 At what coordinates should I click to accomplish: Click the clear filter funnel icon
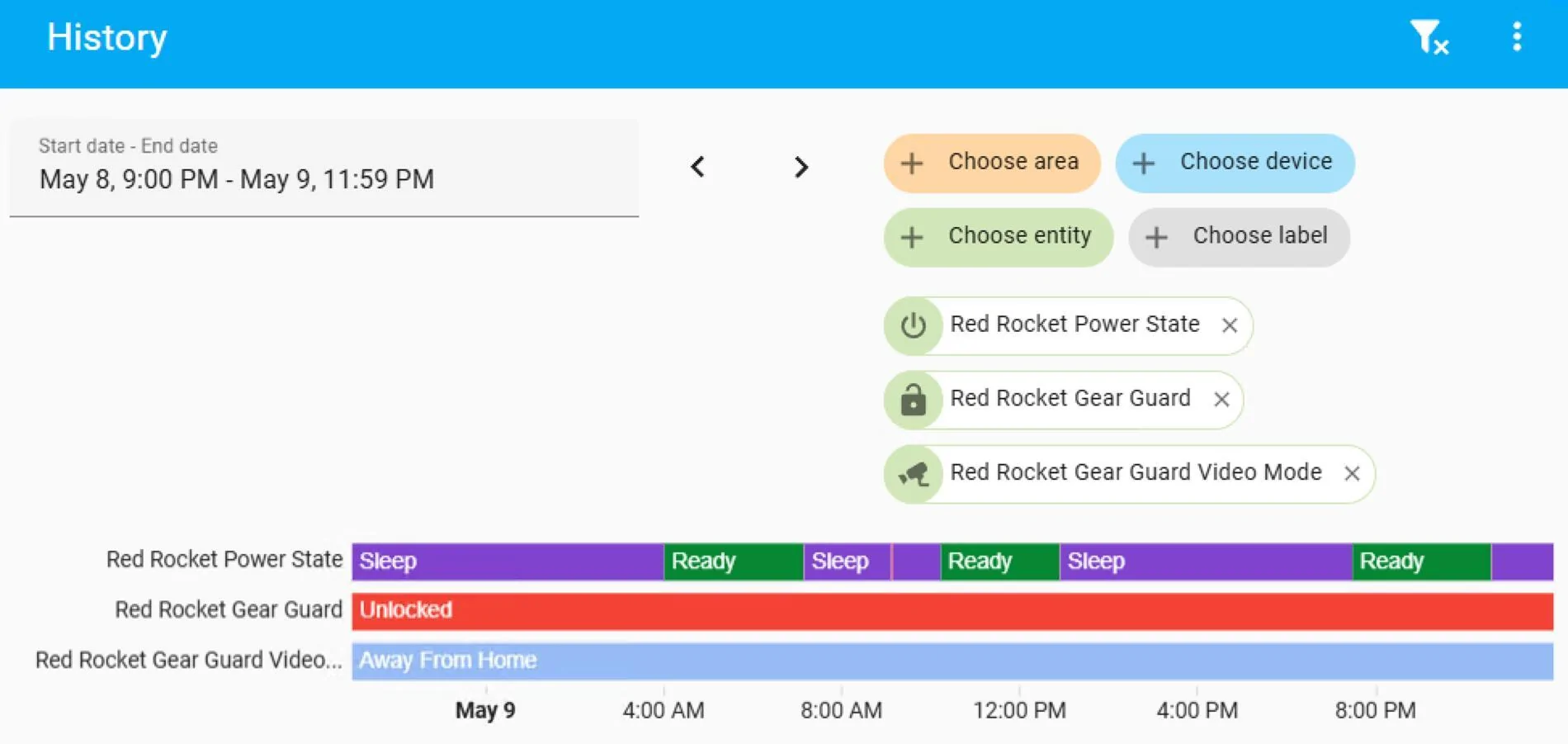1429,37
